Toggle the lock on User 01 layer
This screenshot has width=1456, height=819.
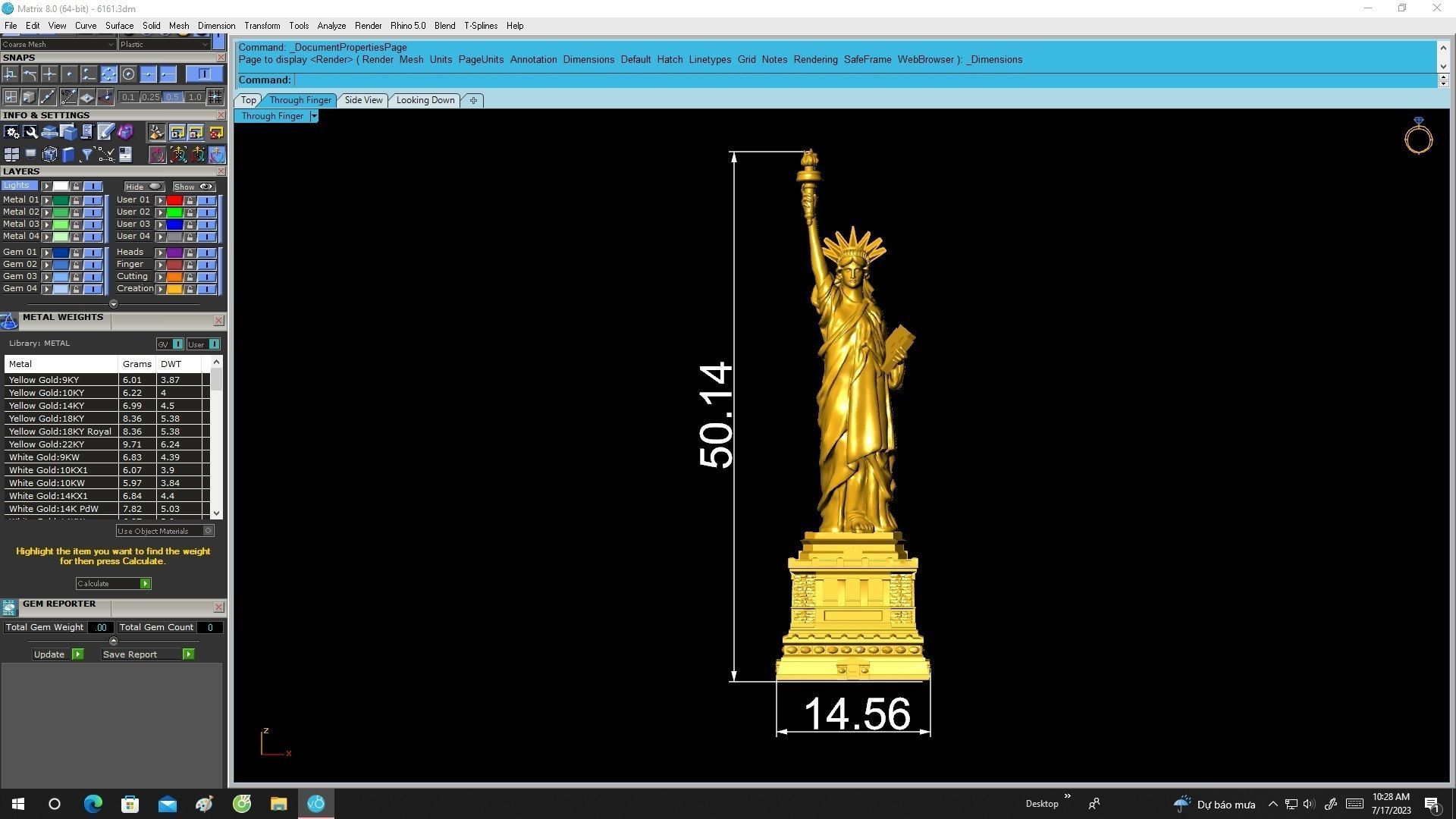[190, 200]
